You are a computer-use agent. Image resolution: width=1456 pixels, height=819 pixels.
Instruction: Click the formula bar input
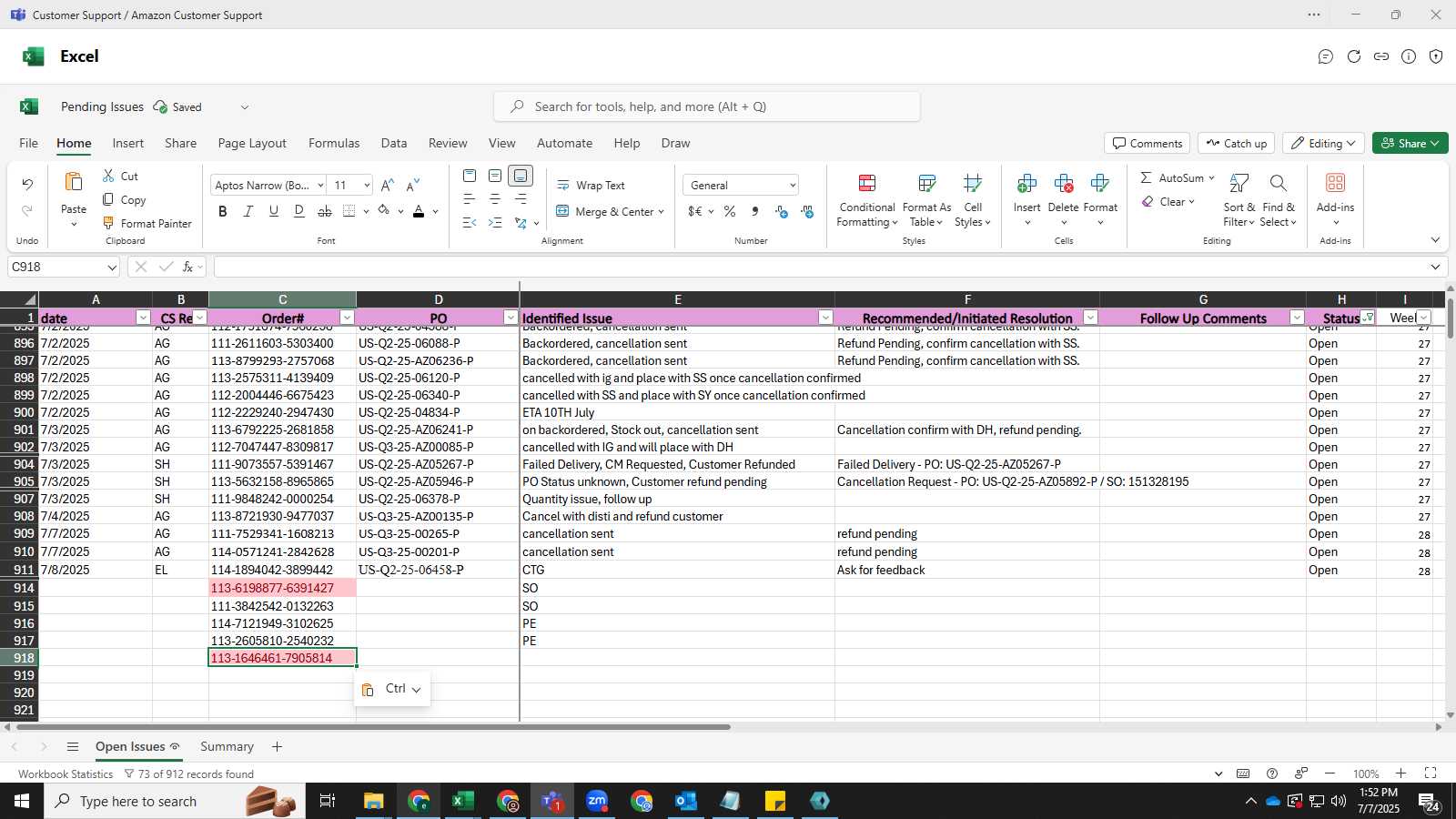point(819,267)
